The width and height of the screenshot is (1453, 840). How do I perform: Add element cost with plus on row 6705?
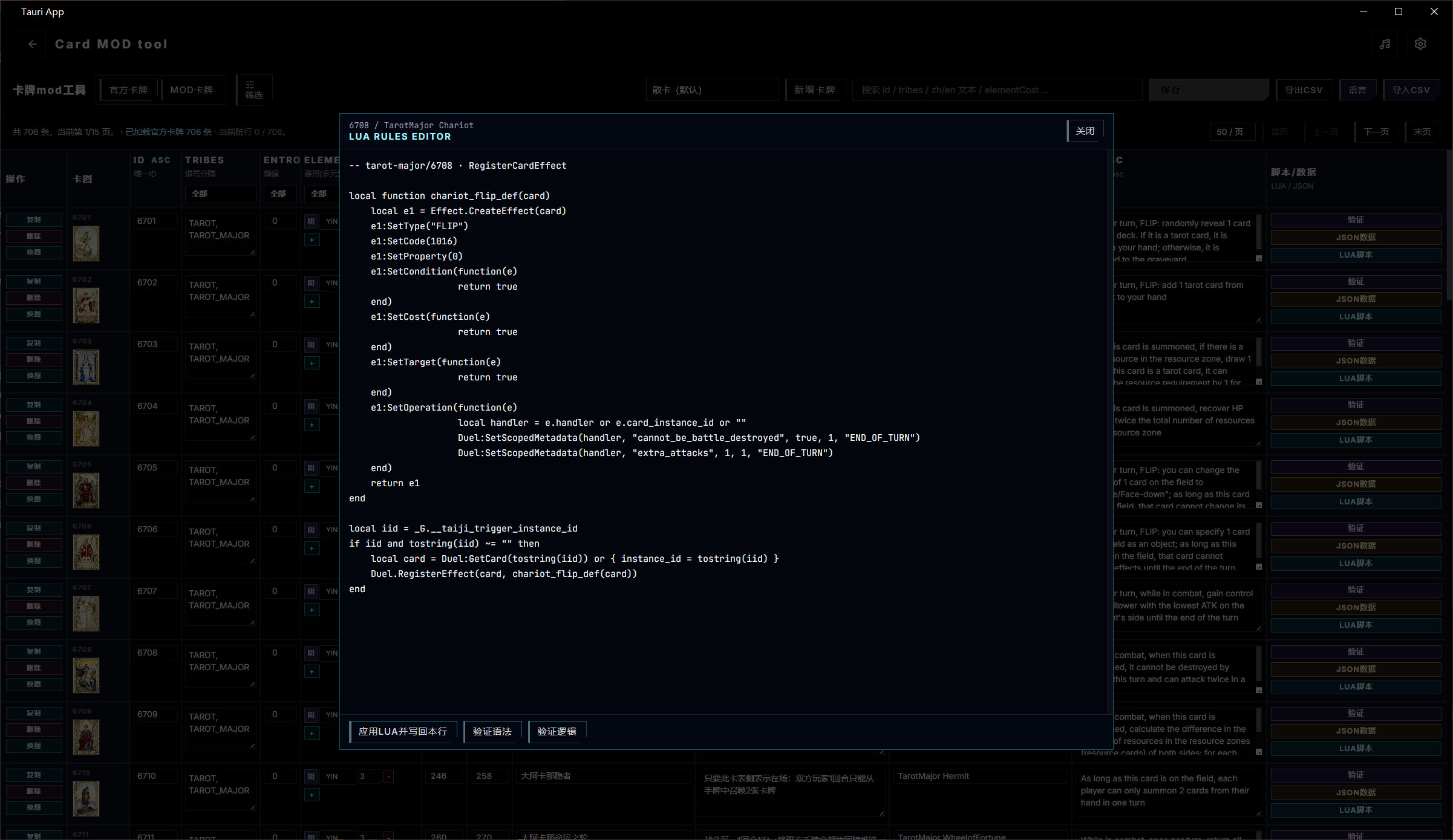click(x=312, y=487)
